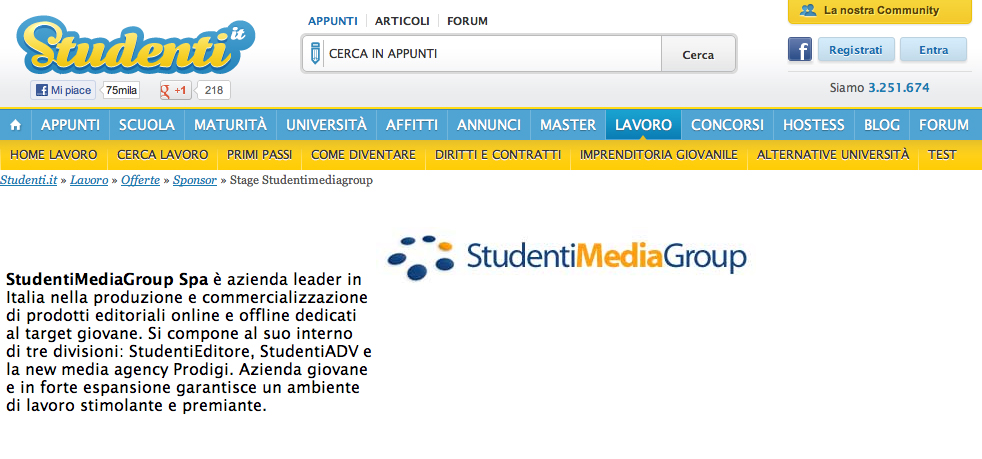Select APPUNTI search tab above search box
Image resolution: width=982 pixels, height=459 pixels.
[x=333, y=21]
